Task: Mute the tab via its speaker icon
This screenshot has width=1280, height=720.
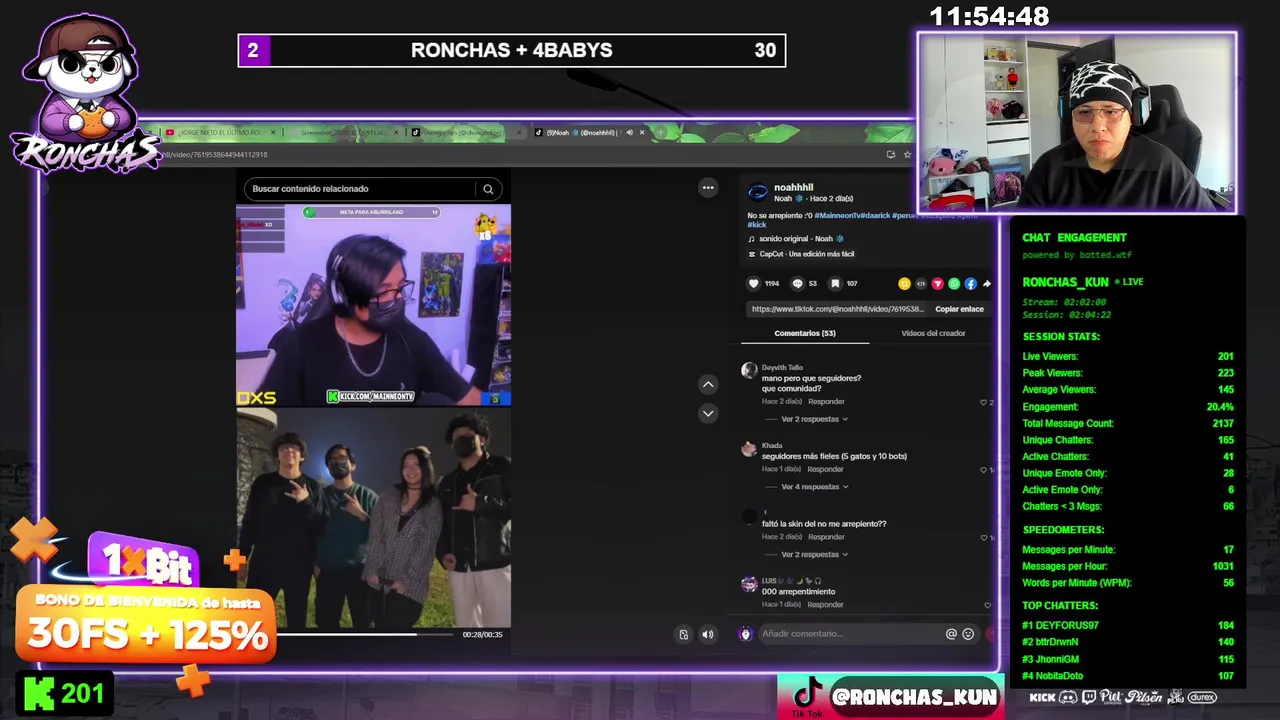Action: pyautogui.click(x=629, y=132)
